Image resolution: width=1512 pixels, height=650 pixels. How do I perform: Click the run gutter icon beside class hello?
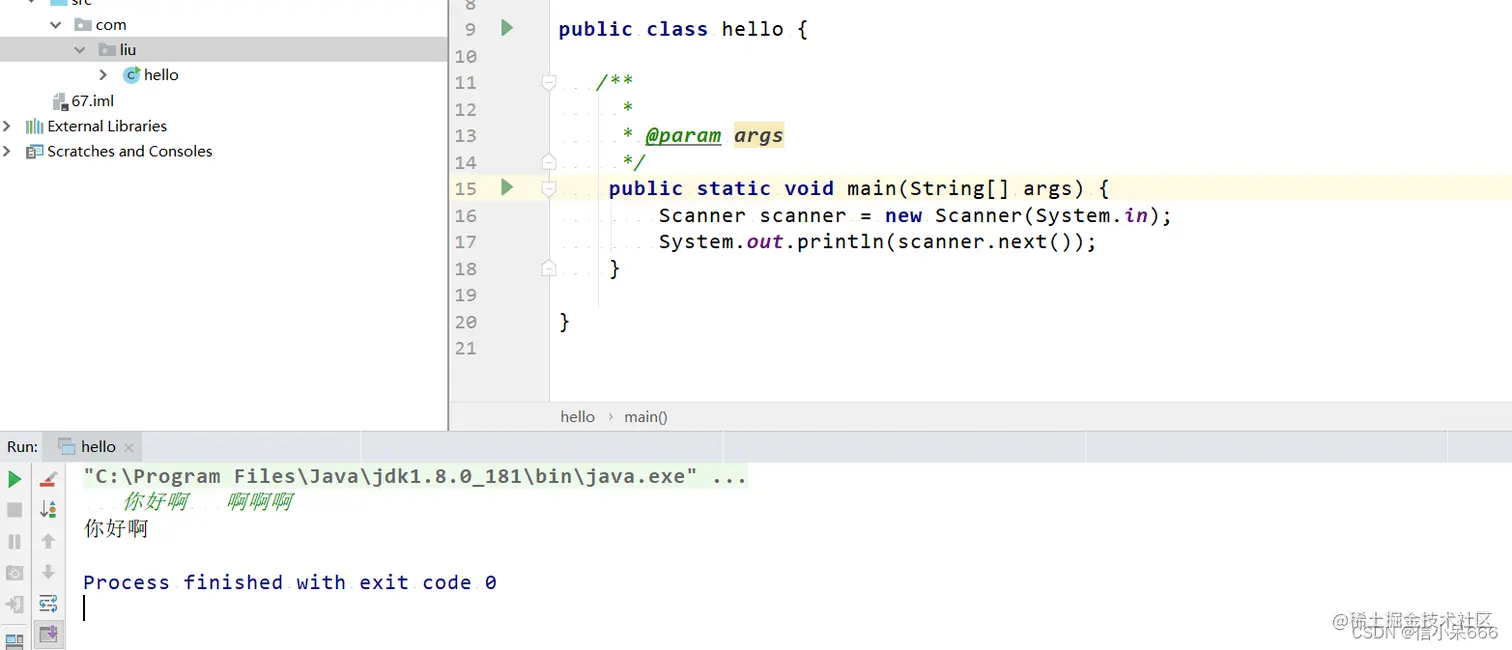click(x=507, y=28)
